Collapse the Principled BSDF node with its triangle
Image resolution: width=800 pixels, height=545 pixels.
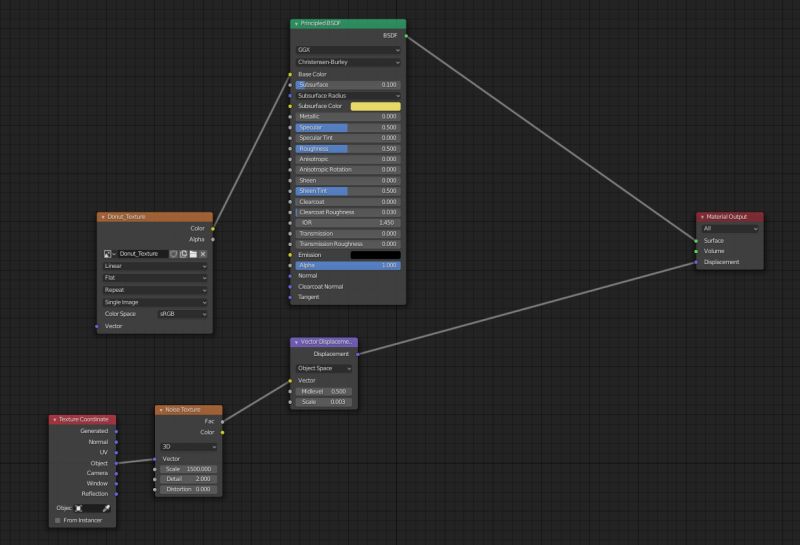296,23
